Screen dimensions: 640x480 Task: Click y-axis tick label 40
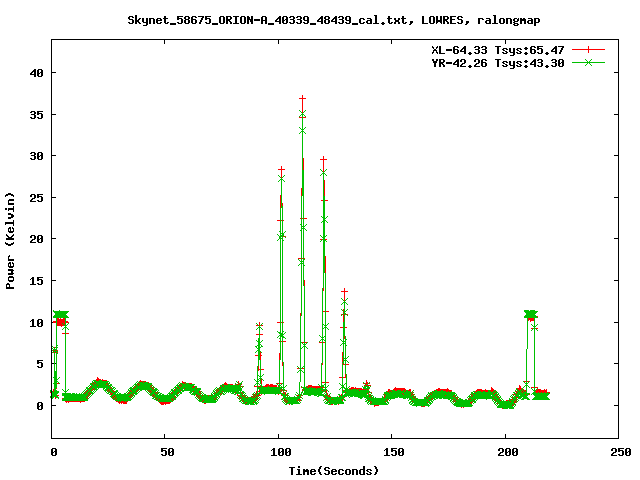36,73
